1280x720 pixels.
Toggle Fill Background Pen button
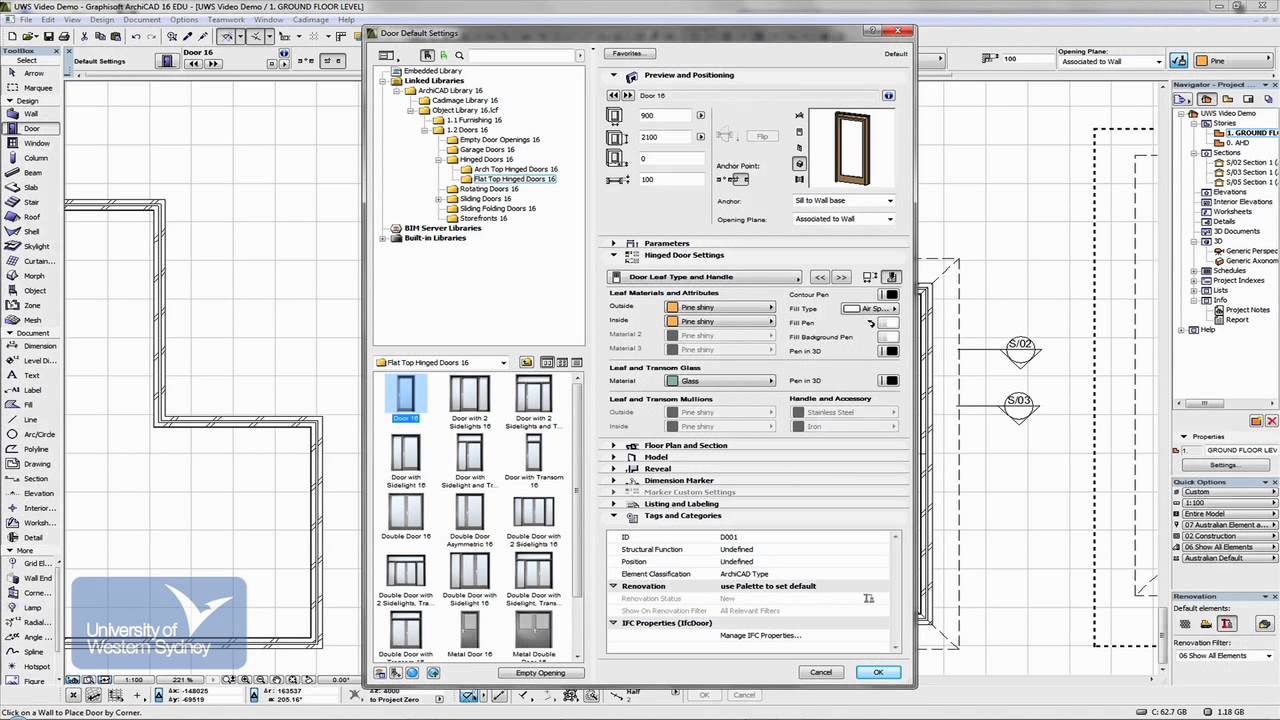(x=888, y=337)
